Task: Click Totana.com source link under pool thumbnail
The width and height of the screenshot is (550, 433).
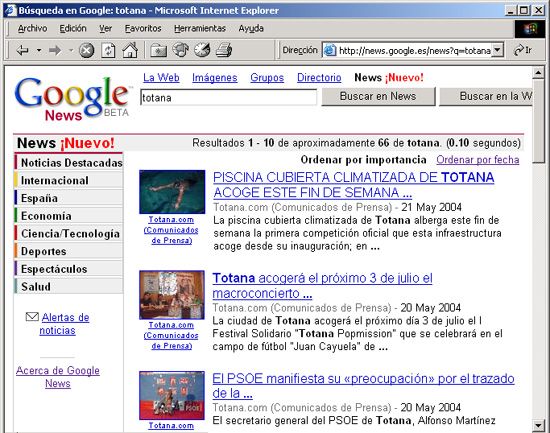Action: pos(171,230)
